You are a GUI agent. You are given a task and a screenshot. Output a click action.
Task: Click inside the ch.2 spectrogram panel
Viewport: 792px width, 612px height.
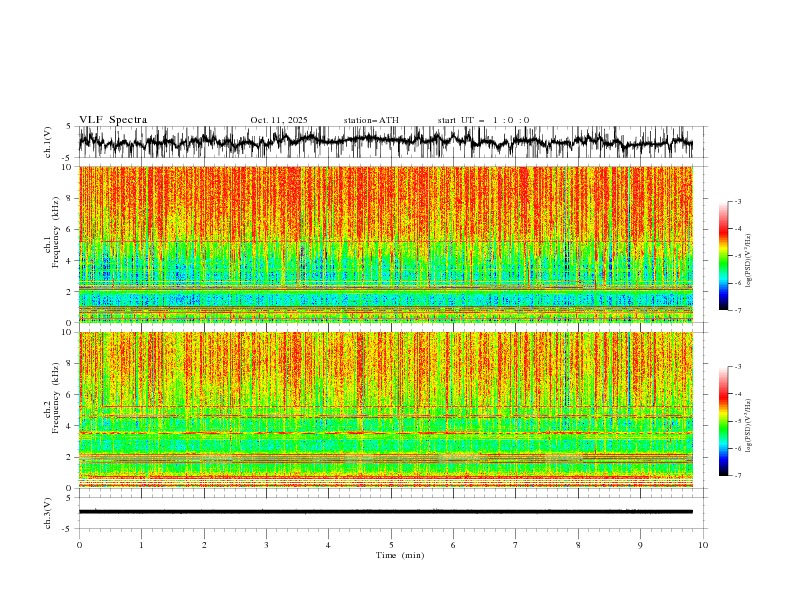(x=386, y=410)
